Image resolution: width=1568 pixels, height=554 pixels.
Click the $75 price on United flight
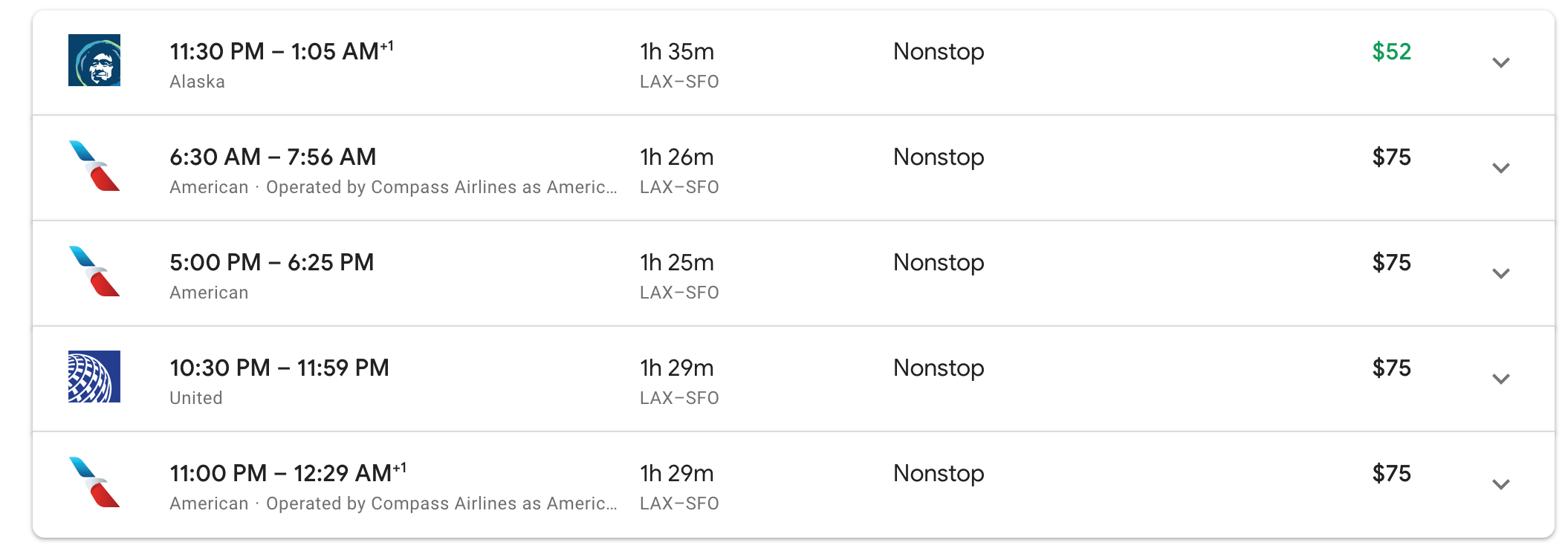[x=1391, y=368]
